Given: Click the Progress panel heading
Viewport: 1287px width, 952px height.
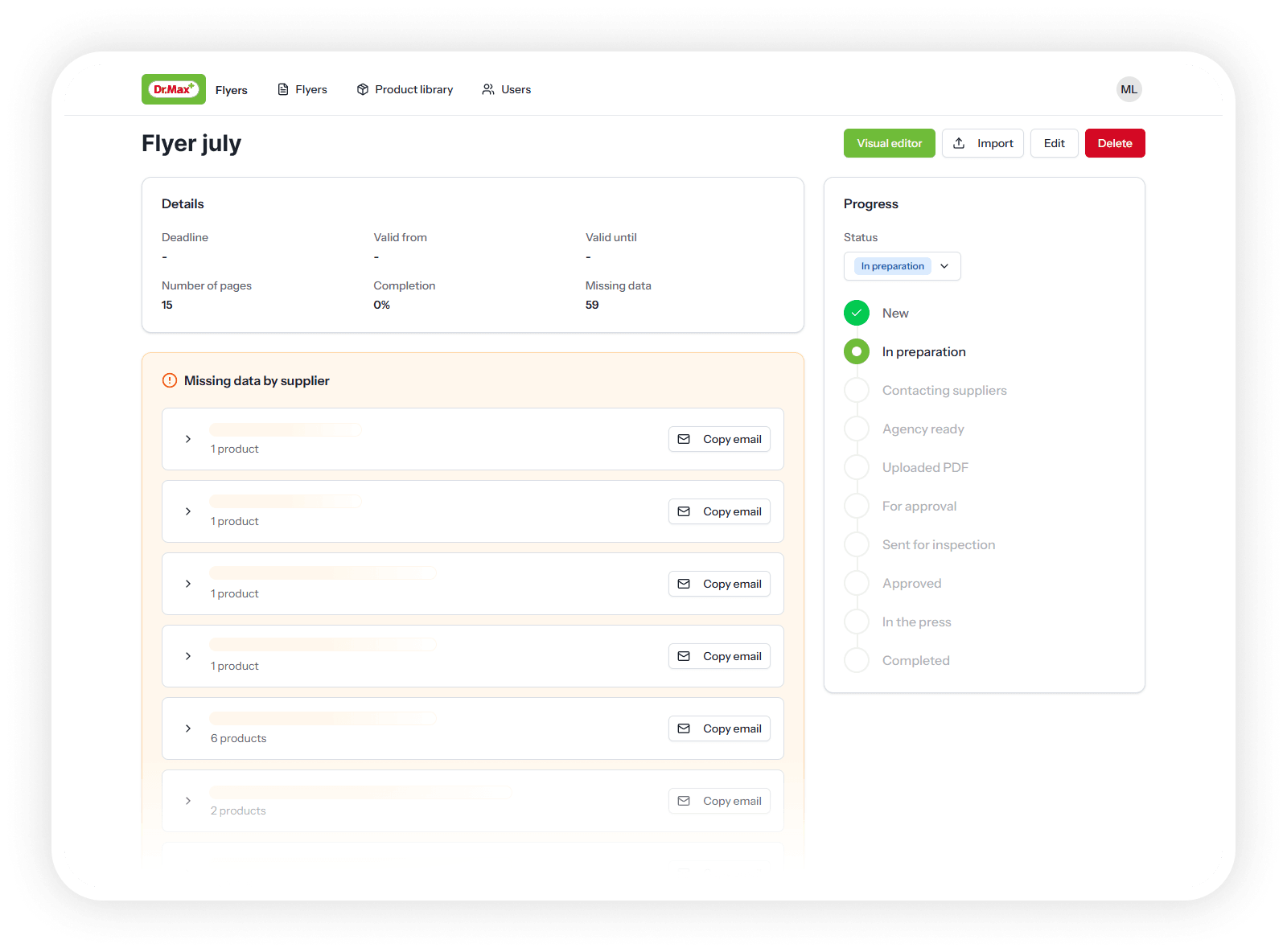Looking at the screenshot, I should point(871,203).
